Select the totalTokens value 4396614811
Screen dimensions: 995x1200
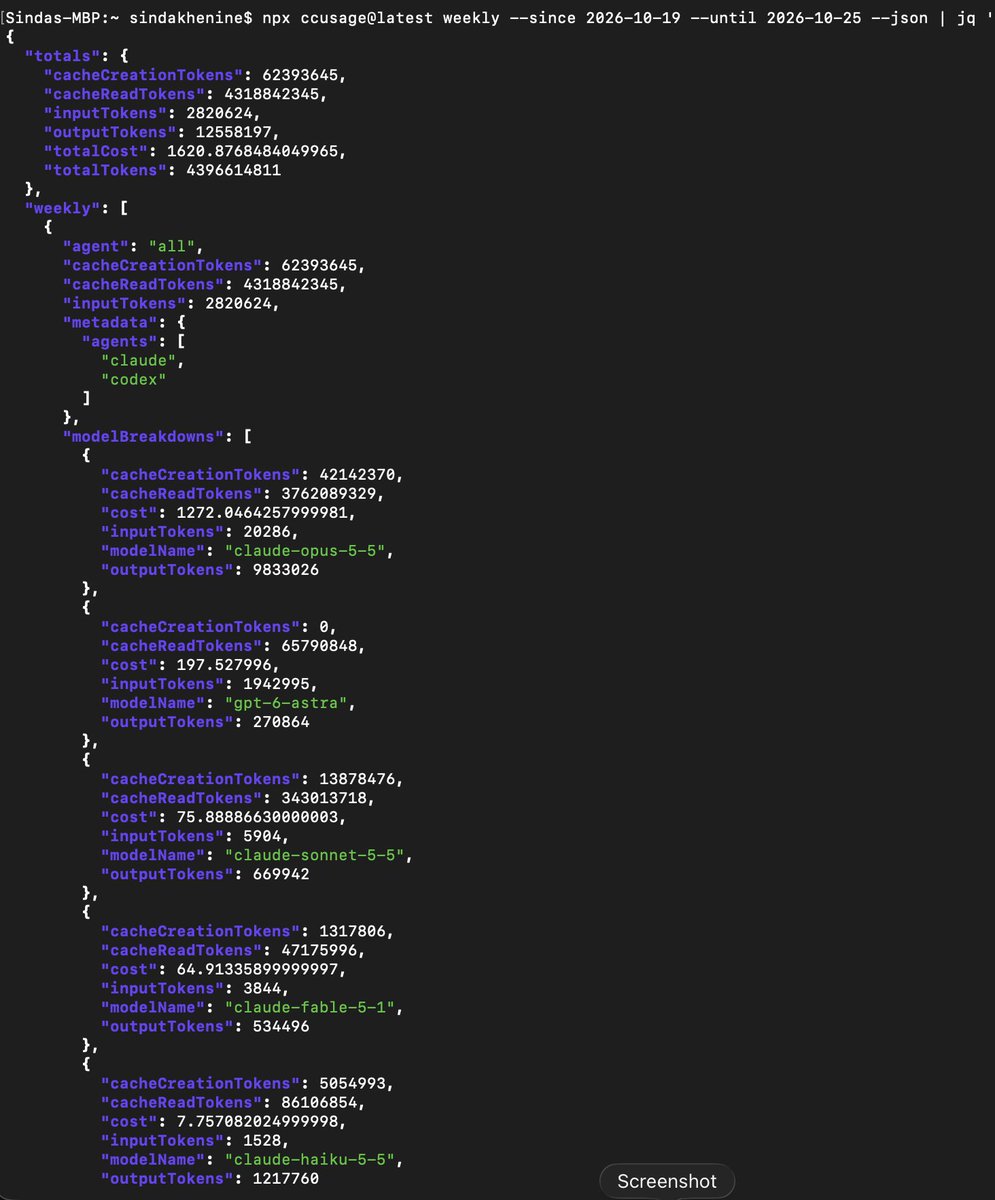[233, 170]
